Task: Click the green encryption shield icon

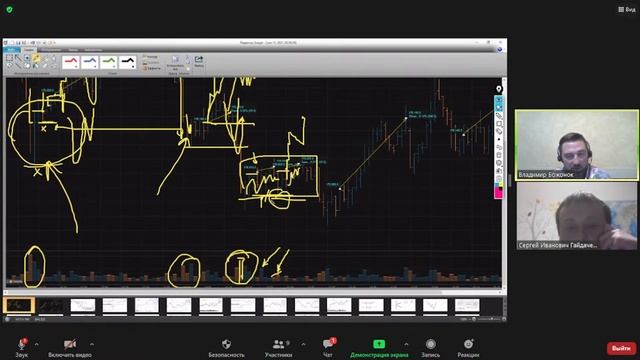Action: click(x=9, y=9)
